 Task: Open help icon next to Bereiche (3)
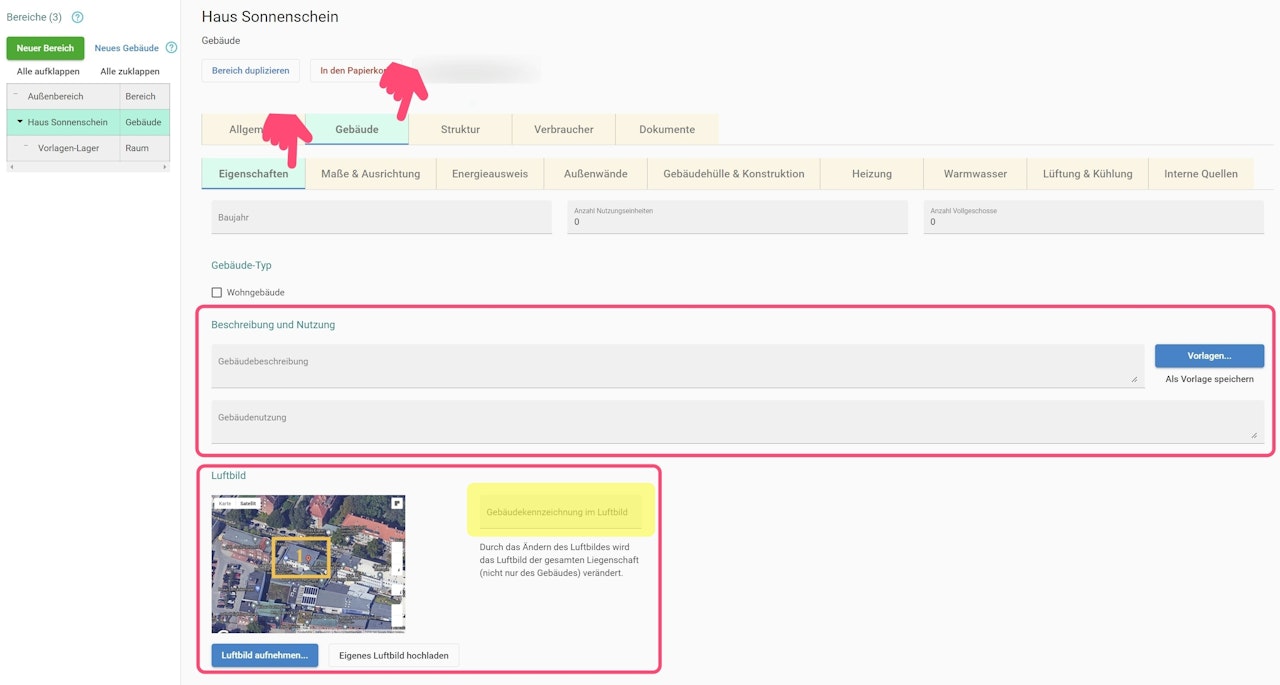coord(78,17)
